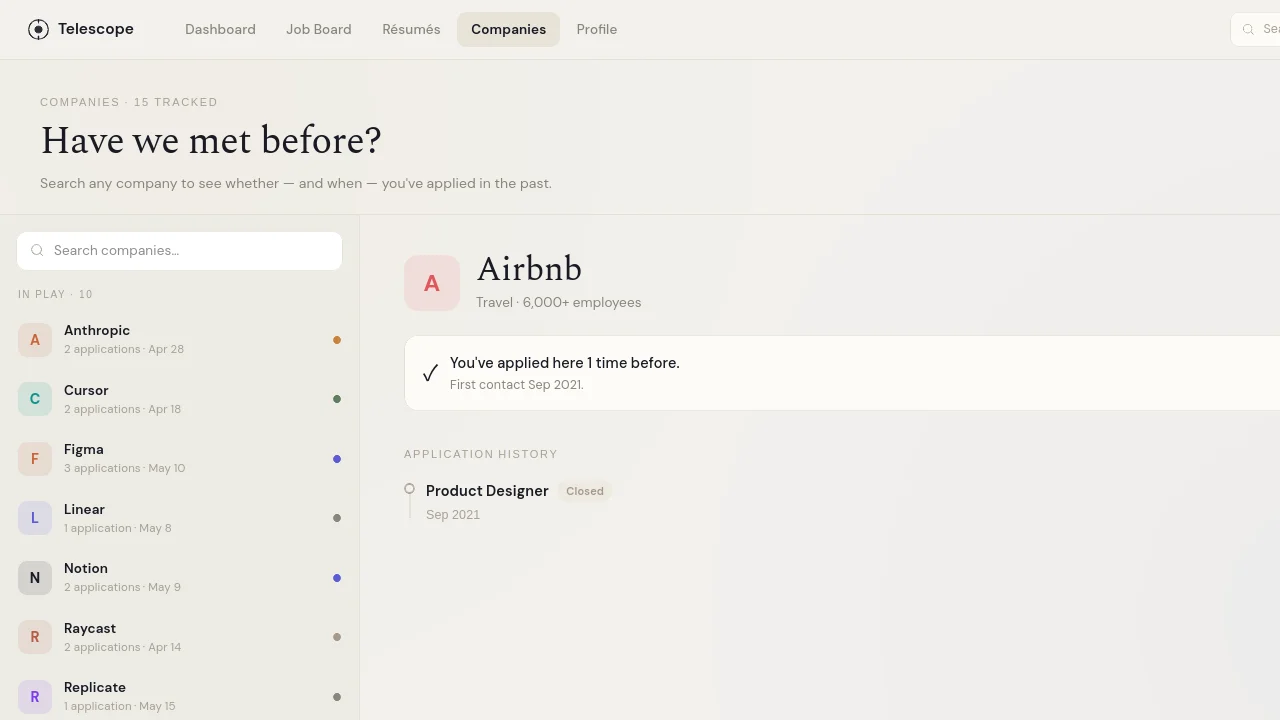Open Replicate company entry

[x=180, y=697]
